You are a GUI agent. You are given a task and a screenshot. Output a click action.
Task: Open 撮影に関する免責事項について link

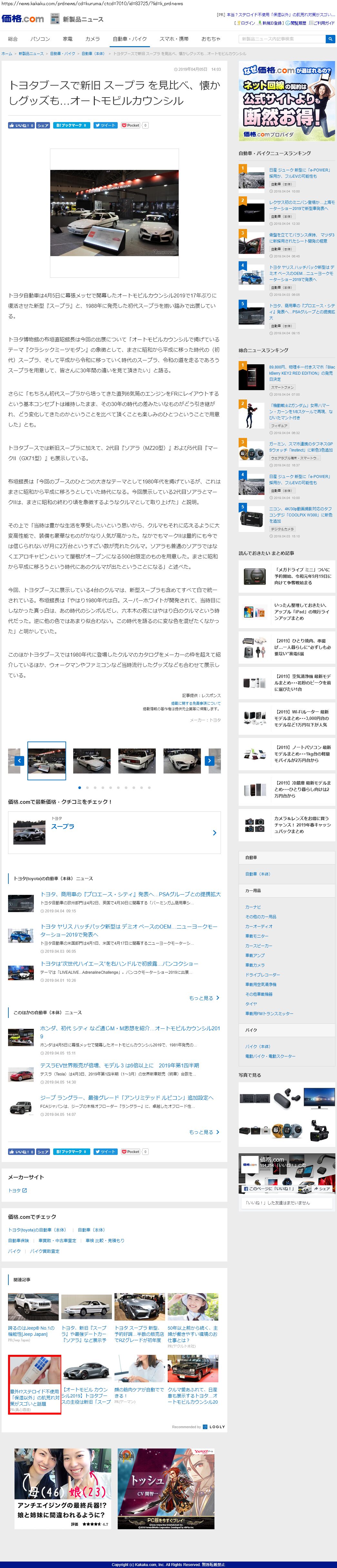[196, 703]
